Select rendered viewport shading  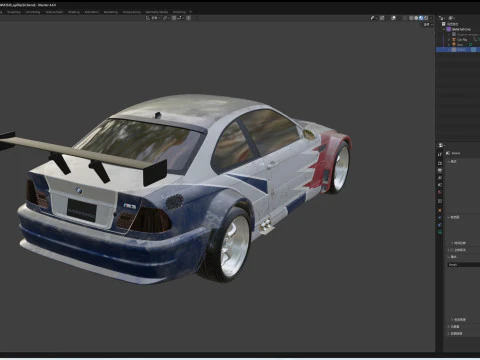pos(426,18)
